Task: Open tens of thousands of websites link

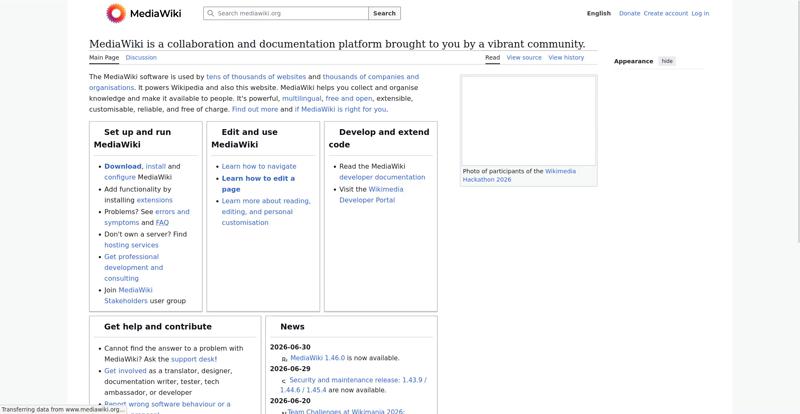Action: click(256, 77)
